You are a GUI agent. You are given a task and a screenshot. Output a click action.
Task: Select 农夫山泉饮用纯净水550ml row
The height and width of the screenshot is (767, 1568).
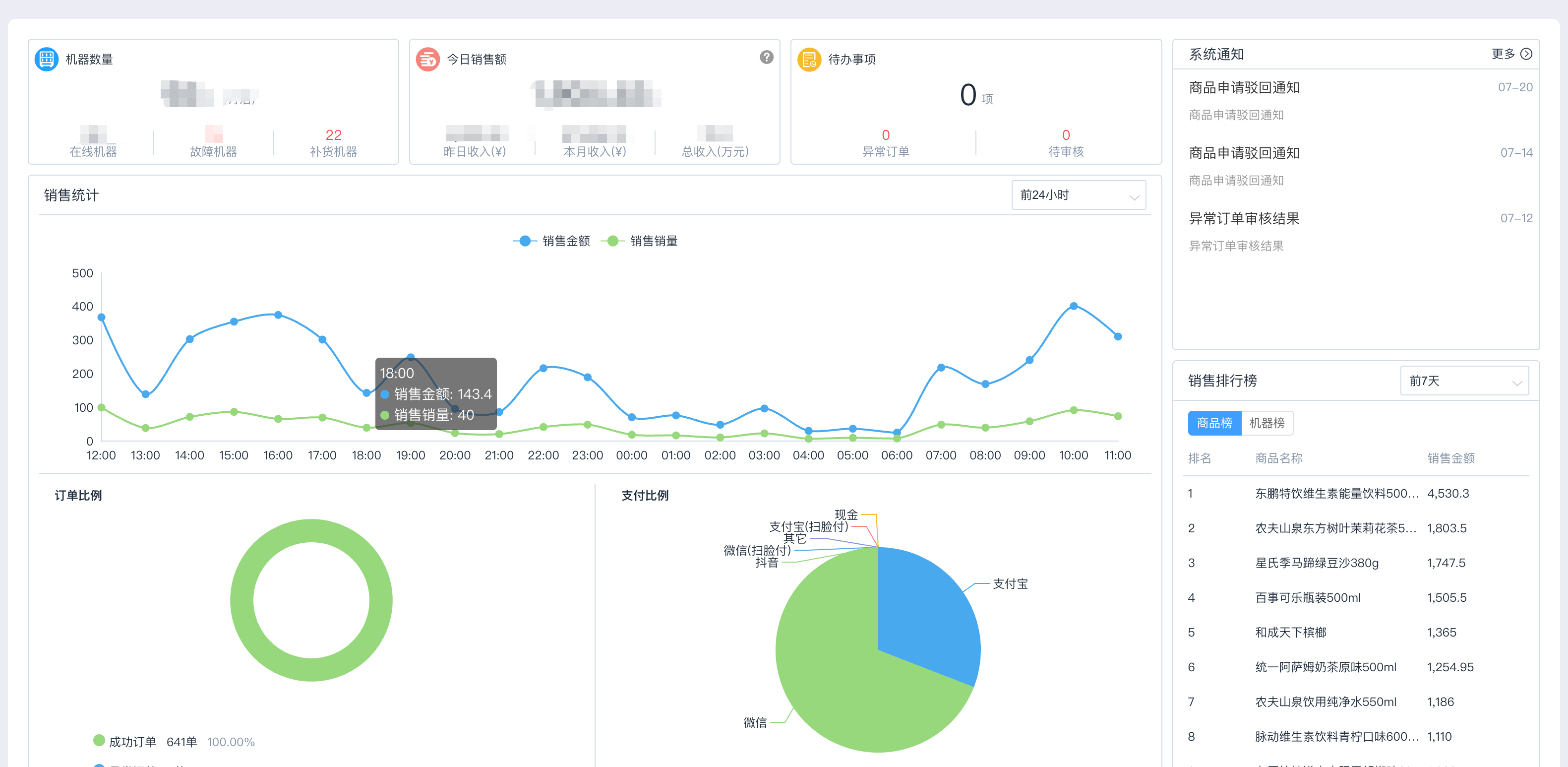[x=1356, y=702]
